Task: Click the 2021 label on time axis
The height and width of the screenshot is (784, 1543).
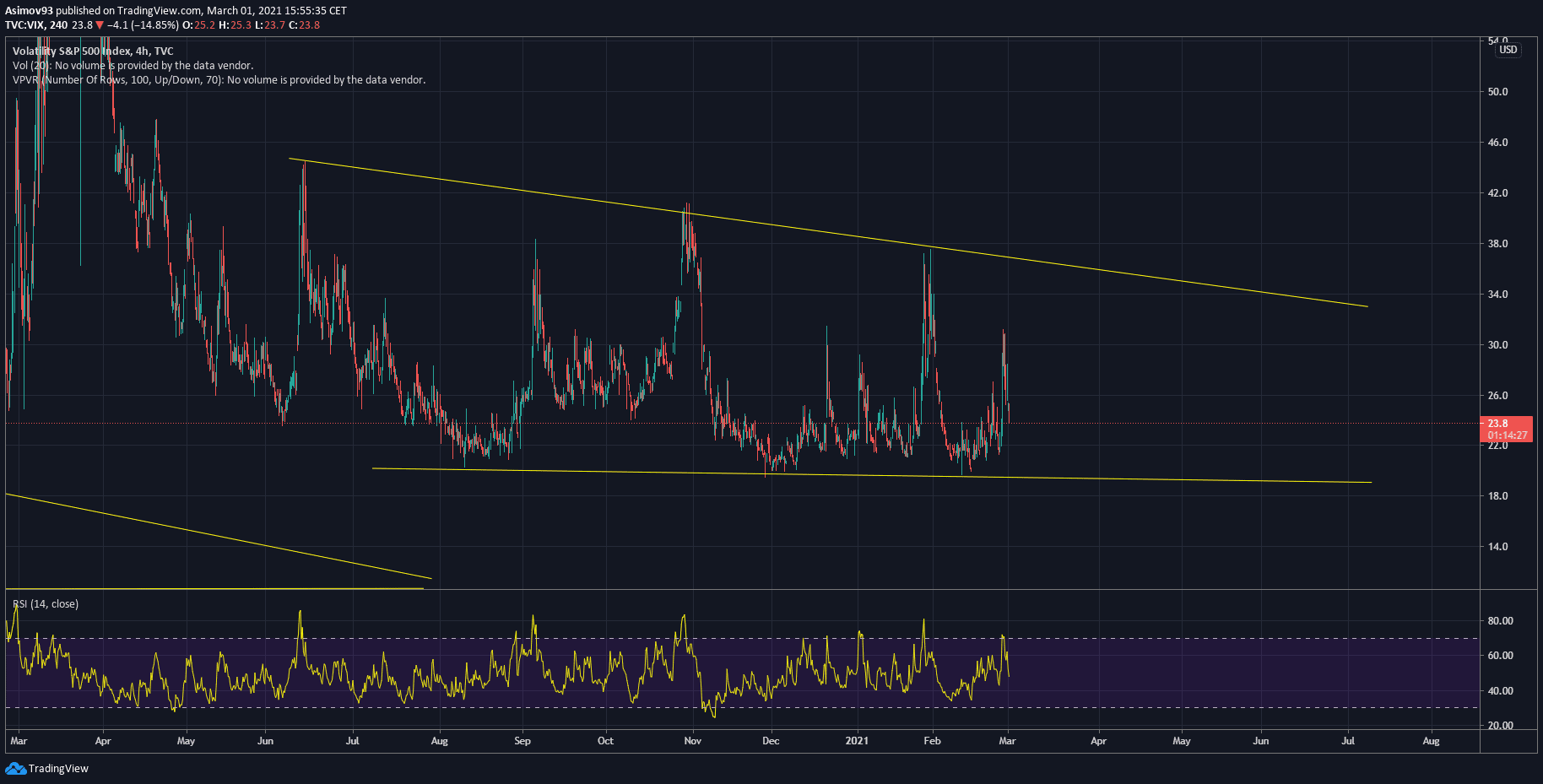Action: pos(857,741)
